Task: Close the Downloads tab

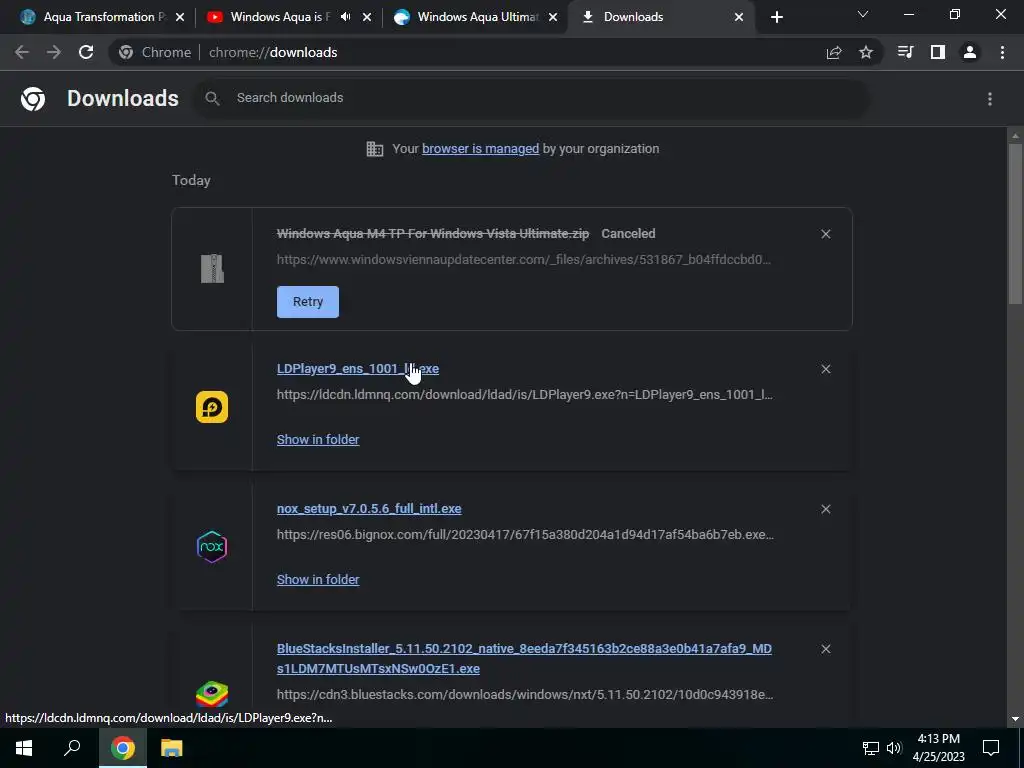Action: pyautogui.click(x=739, y=18)
